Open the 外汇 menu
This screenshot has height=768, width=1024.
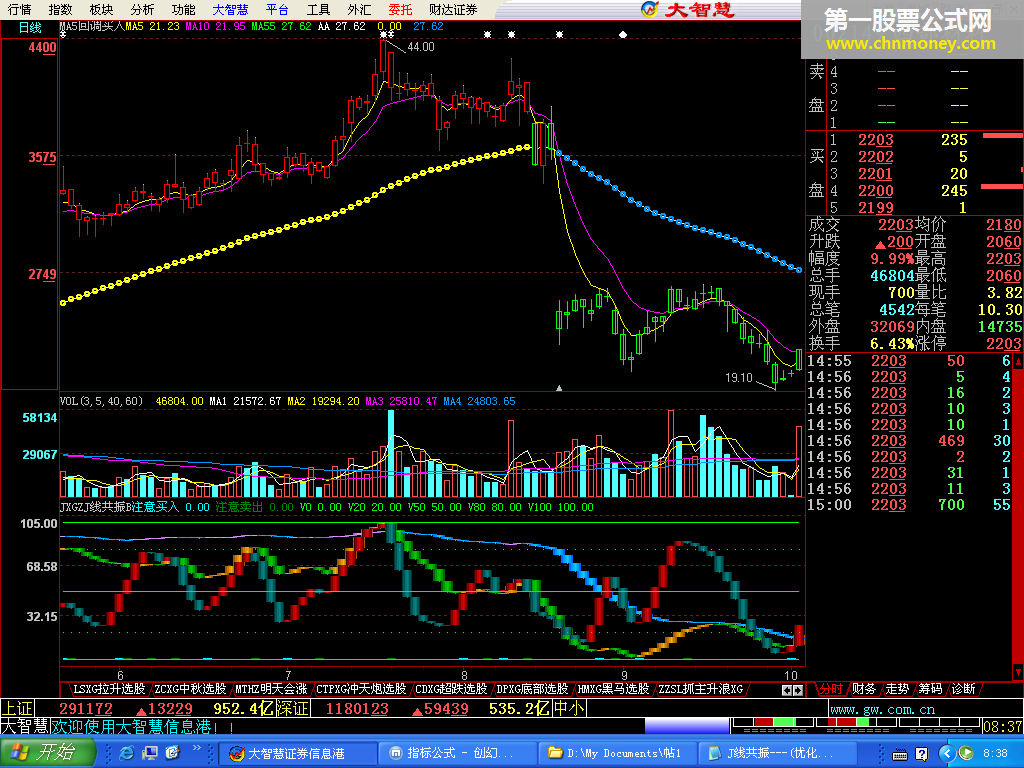click(x=359, y=9)
